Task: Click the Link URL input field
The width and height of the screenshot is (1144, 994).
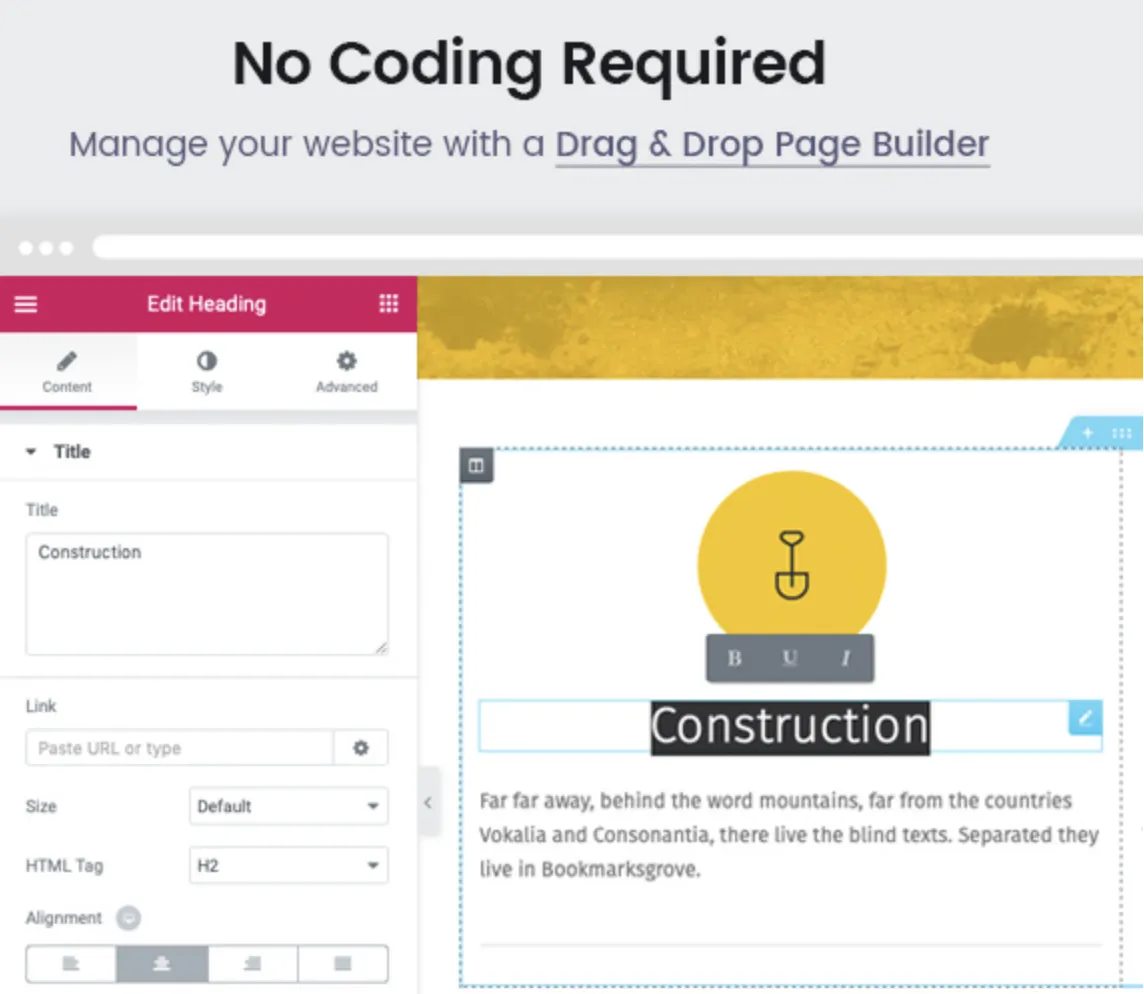Action: pyautogui.click(x=179, y=748)
